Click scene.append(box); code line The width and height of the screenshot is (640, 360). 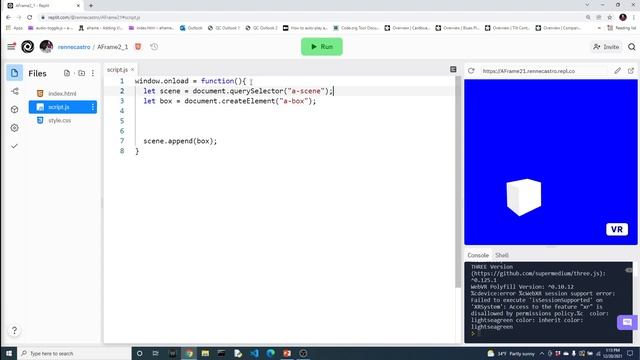180,141
